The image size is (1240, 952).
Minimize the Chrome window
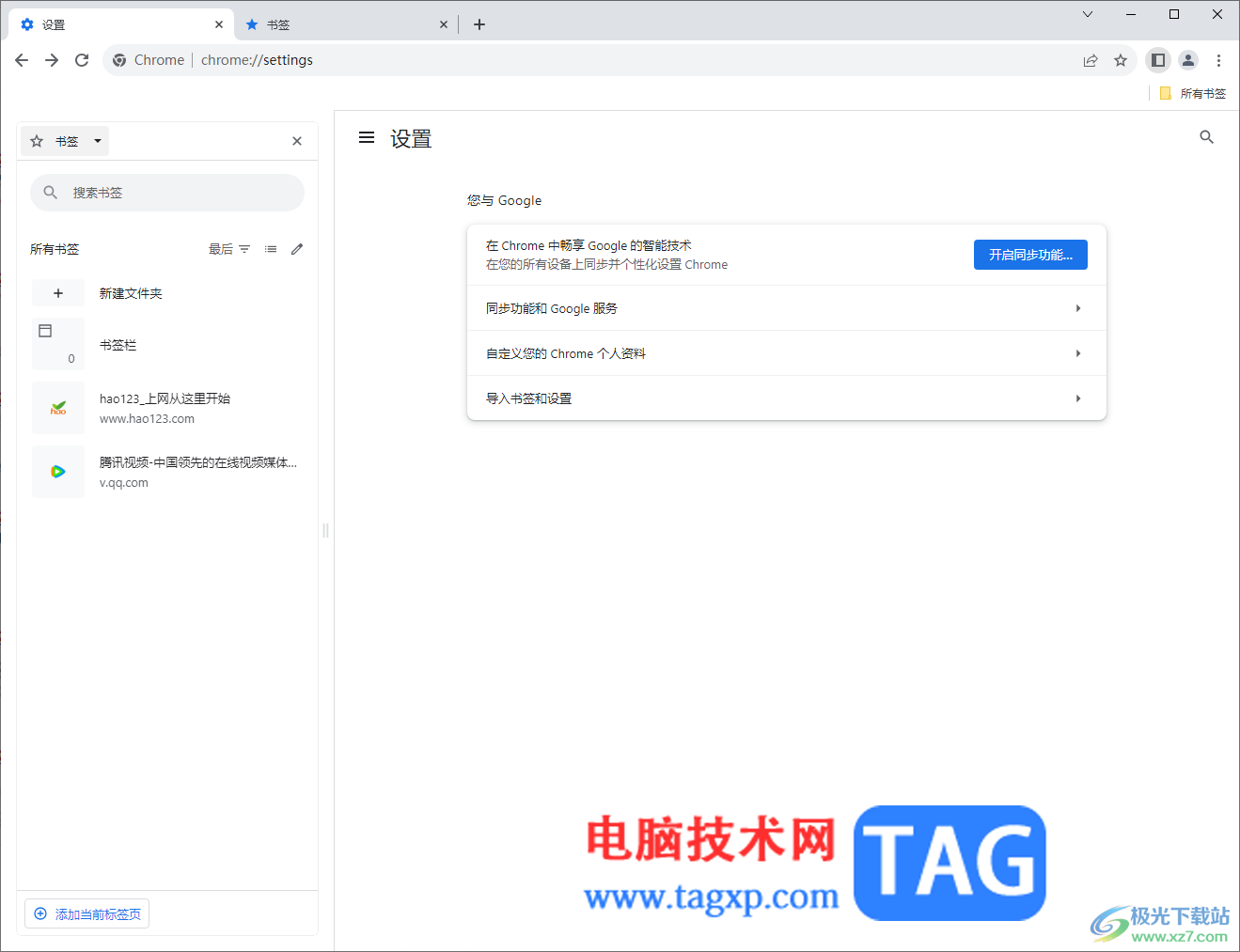[x=1131, y=14]
